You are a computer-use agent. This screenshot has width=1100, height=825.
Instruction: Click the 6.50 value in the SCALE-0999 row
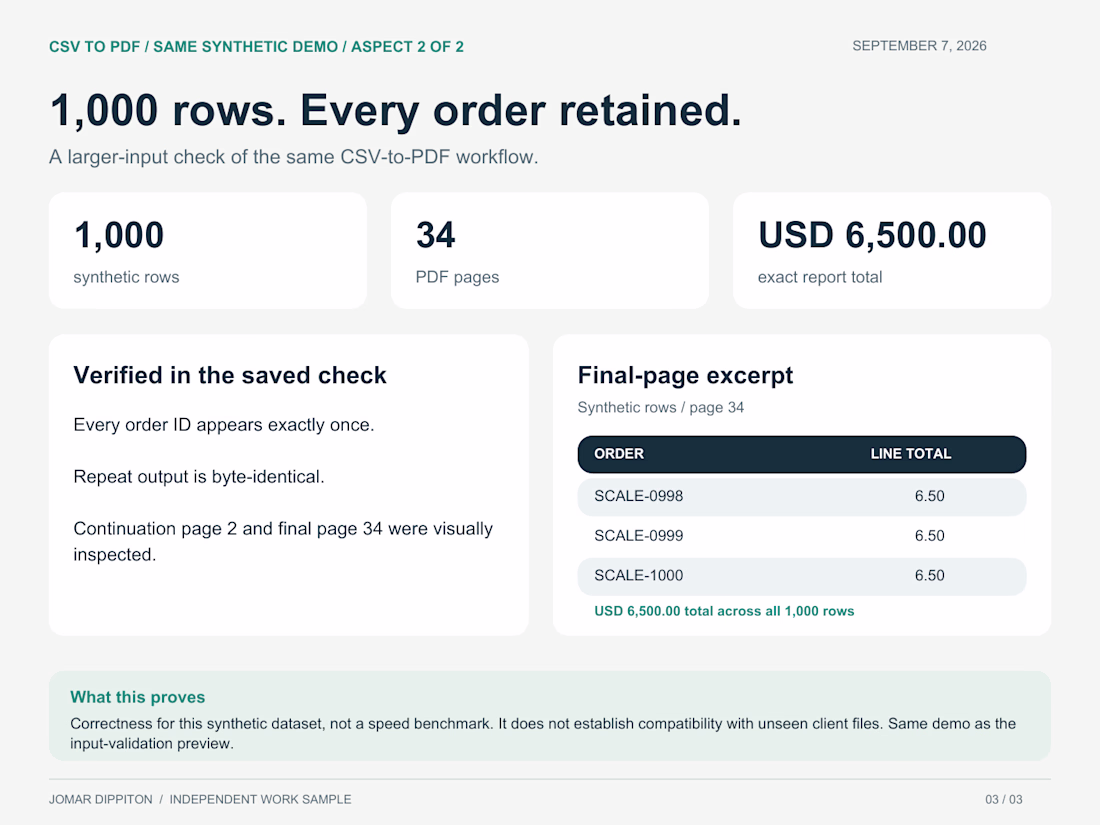tap(930, 536)
